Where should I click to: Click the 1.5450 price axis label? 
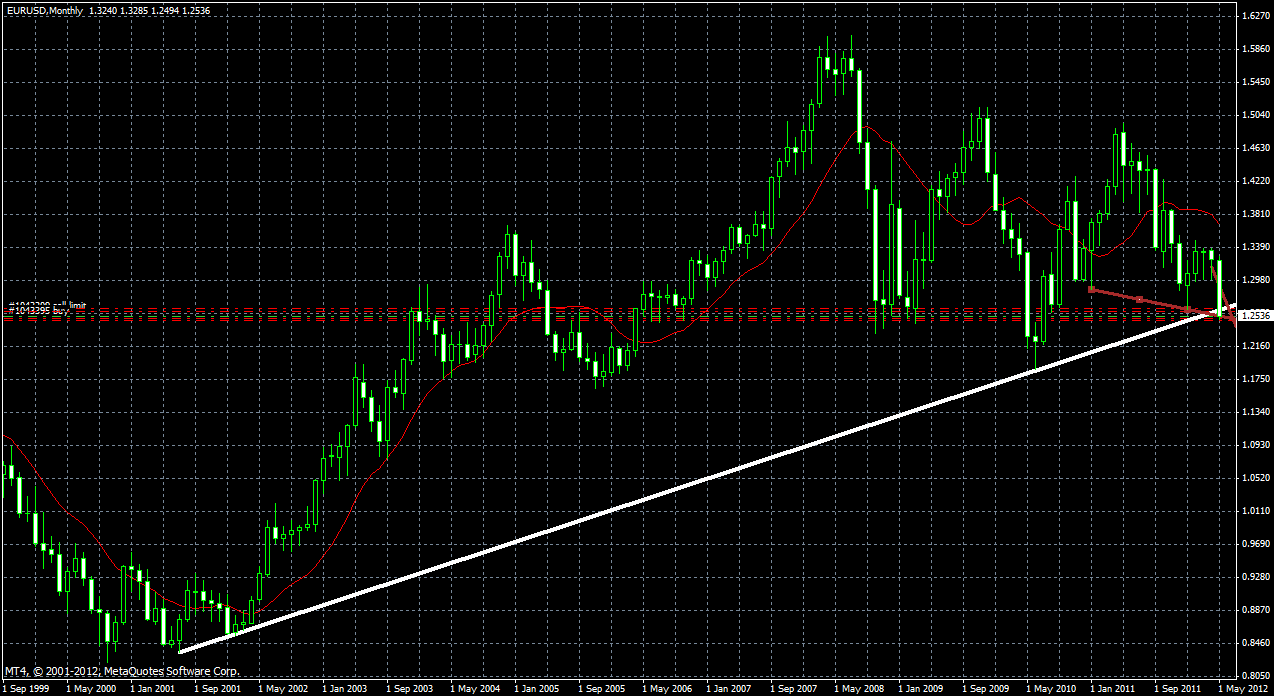tap(1256, 82)
